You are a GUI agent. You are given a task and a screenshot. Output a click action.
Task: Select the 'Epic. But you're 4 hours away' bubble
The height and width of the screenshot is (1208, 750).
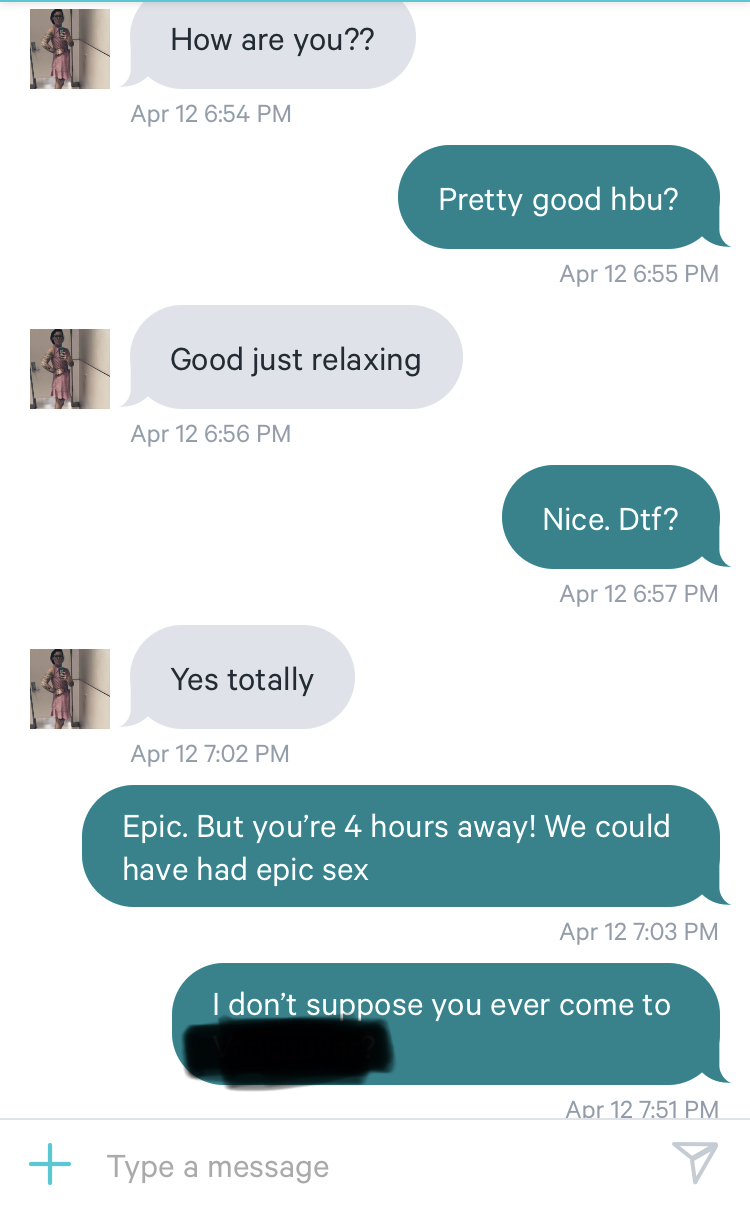tap(404, 846)
